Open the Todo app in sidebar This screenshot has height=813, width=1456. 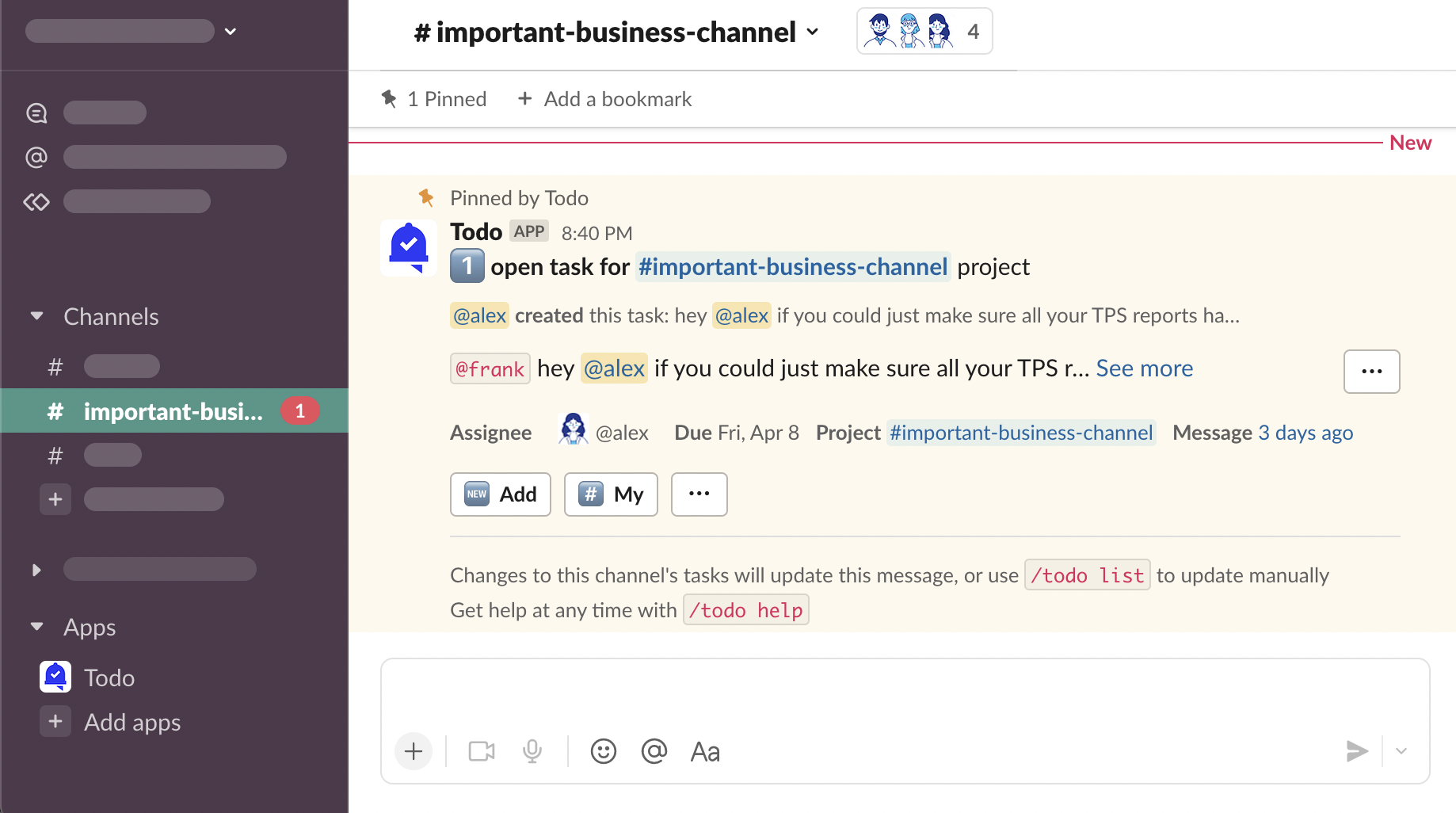[x=109, y=678]
